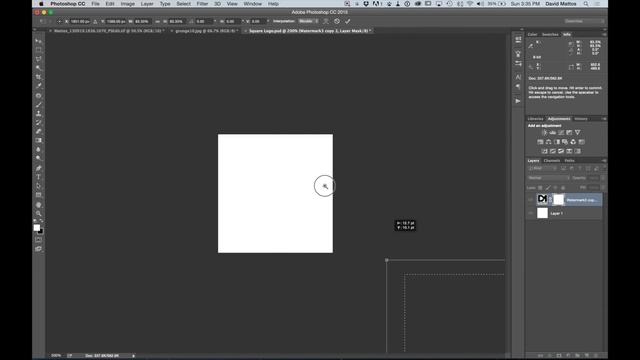This screenshot has width=640, height=360.
Task: Open the Filter menu
Action: coord(202,4)
